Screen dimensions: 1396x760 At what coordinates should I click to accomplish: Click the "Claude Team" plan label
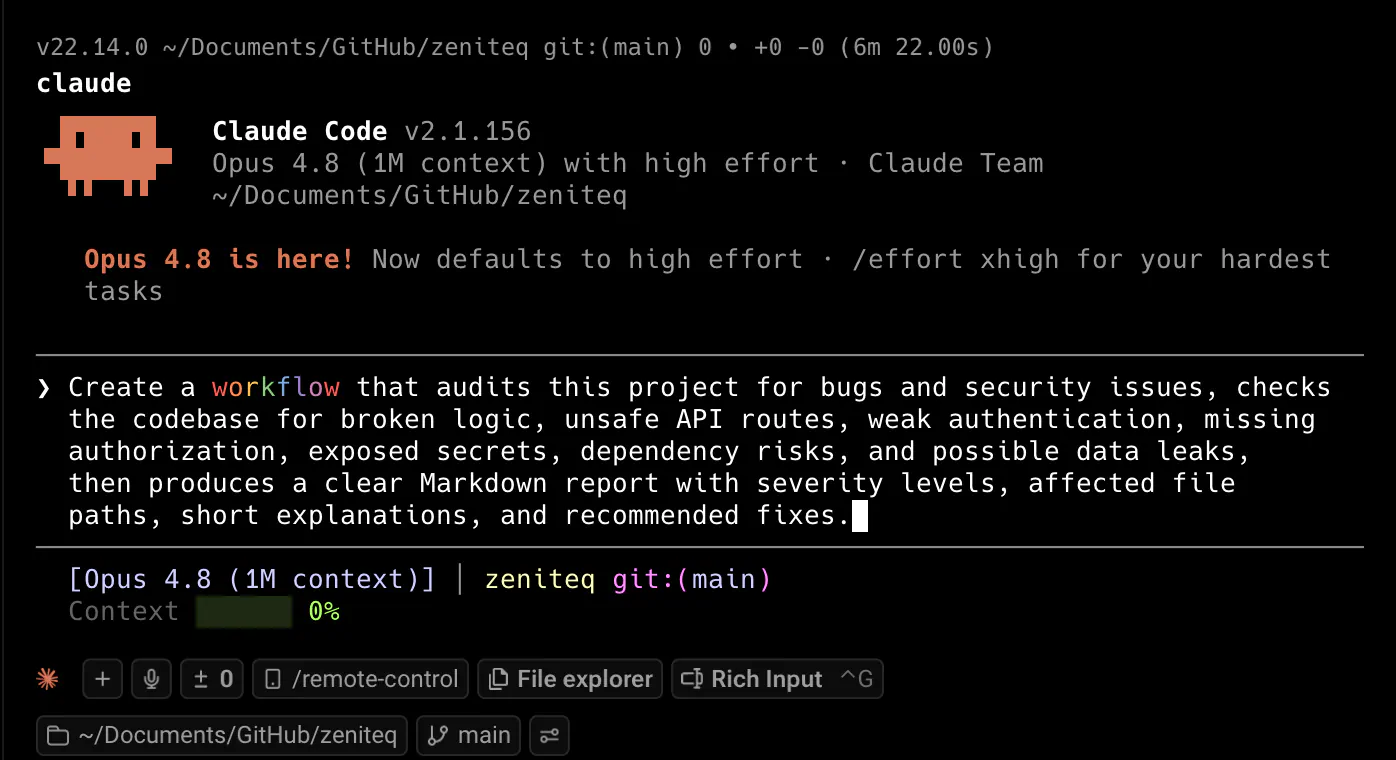(955, 163)
